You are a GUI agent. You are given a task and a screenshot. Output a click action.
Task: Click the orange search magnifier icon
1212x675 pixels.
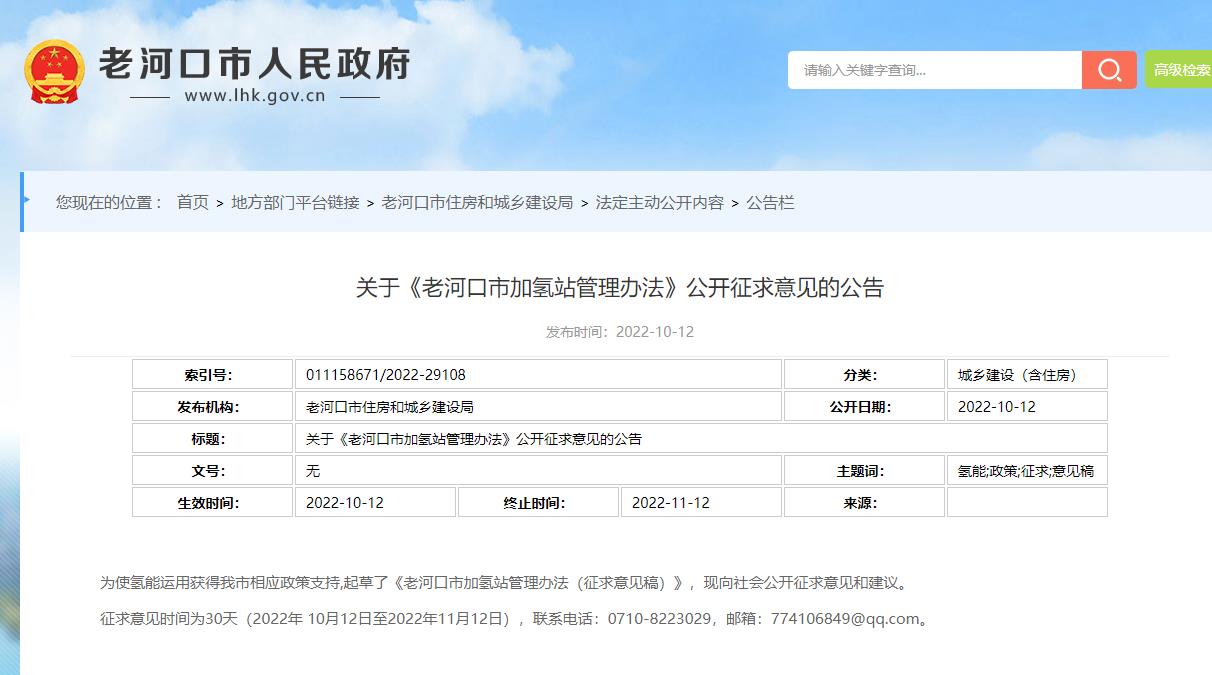pos(1108,70)
